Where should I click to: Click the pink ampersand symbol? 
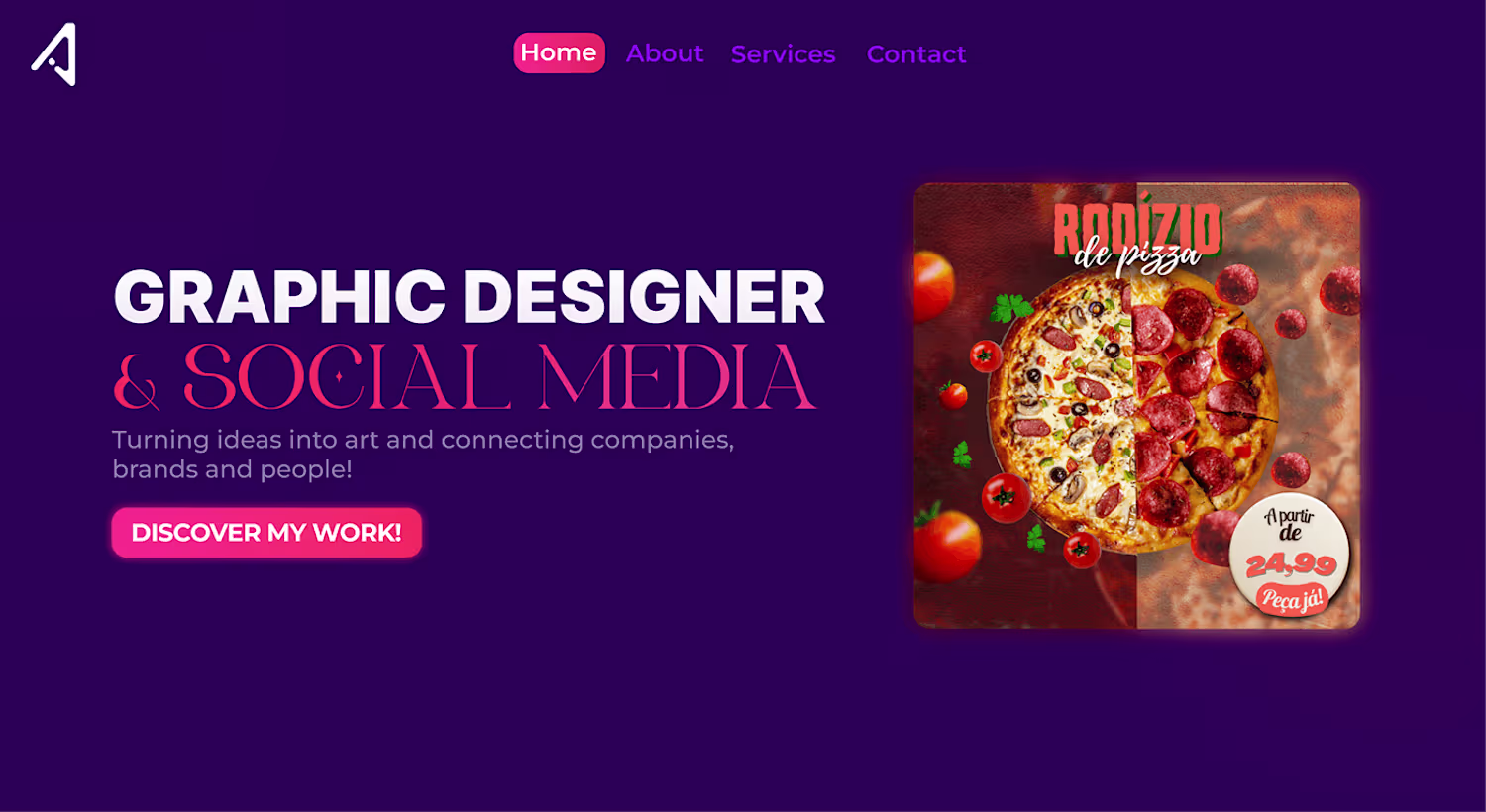pos(137,381)
